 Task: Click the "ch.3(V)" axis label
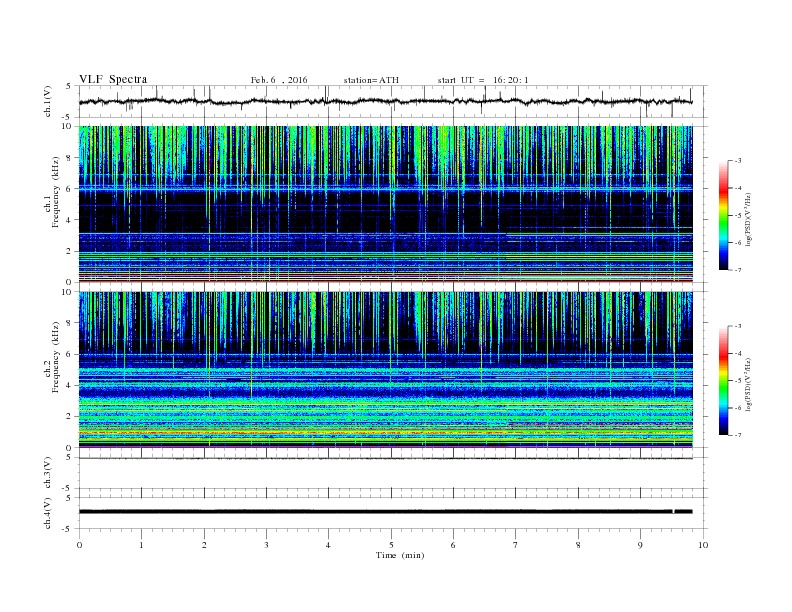click(47, 473)
